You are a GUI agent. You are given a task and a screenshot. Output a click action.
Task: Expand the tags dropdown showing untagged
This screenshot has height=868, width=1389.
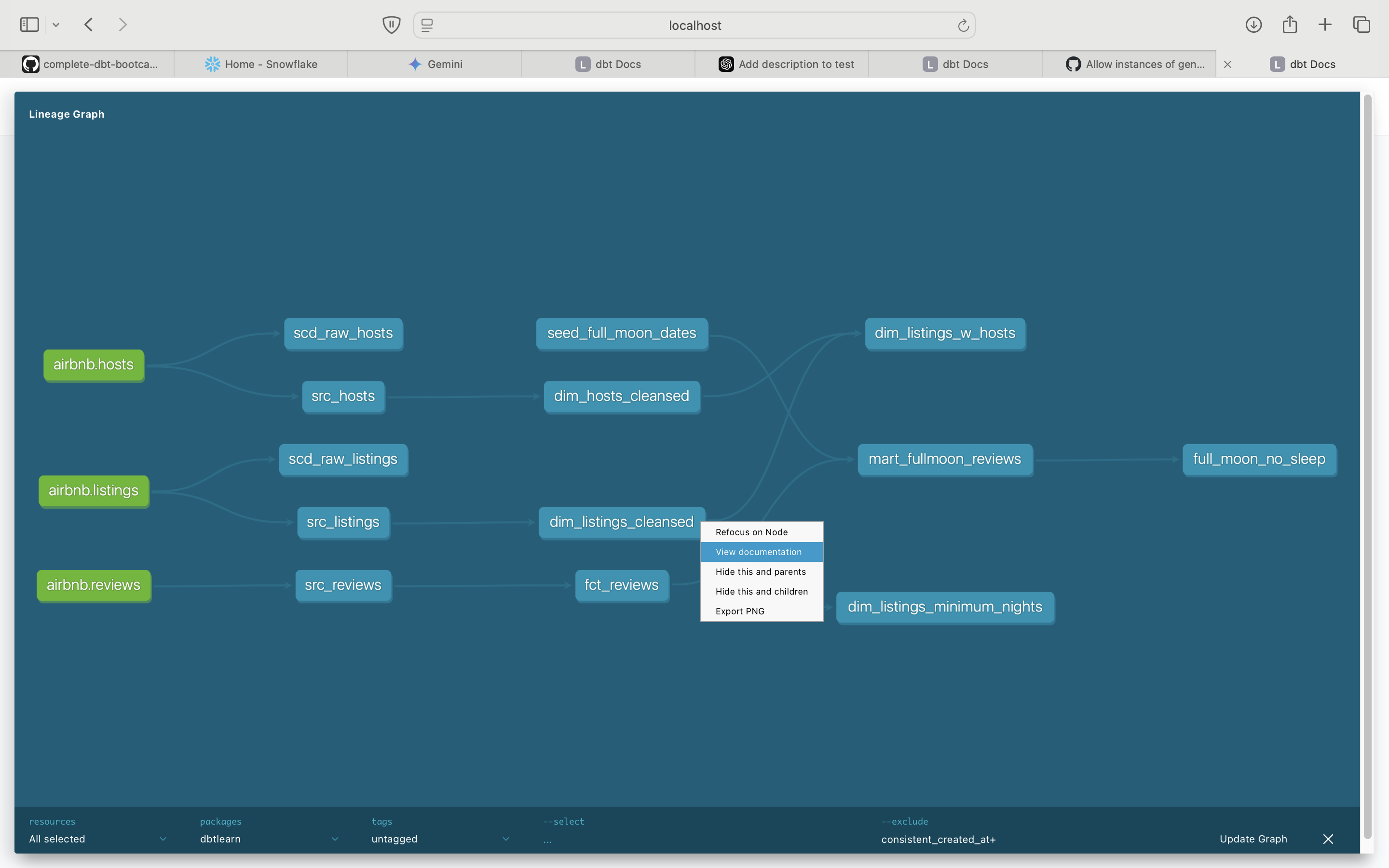pyautogui.click(x=505, y=839)
